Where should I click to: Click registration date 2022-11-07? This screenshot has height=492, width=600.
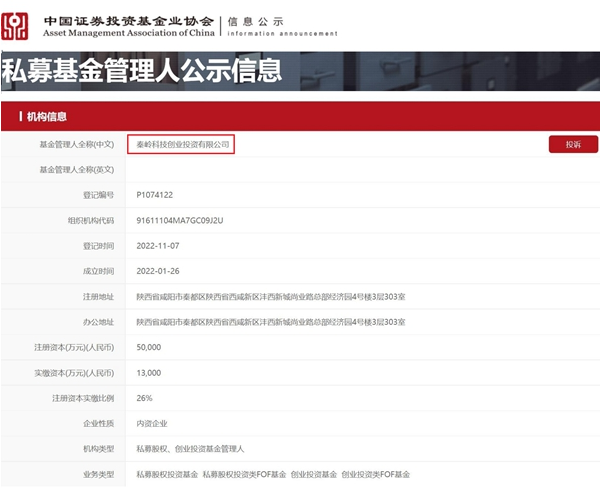(158, 246)
